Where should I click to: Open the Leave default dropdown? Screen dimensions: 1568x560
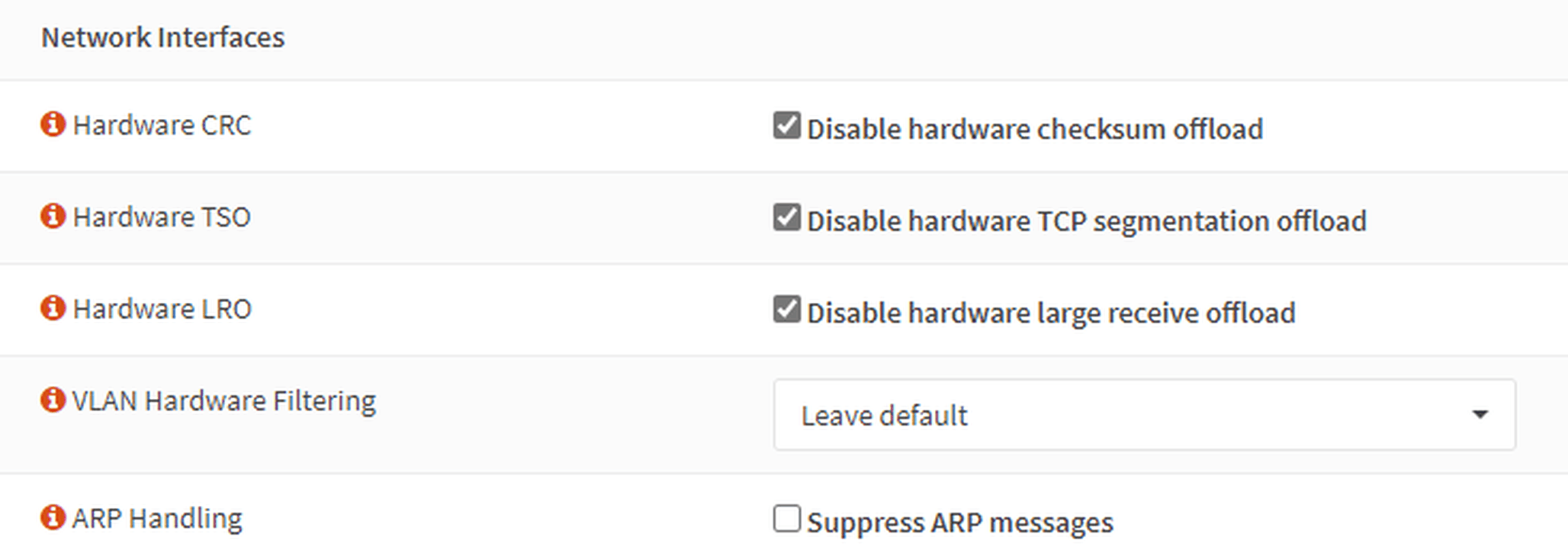[x=1144, y=415]
